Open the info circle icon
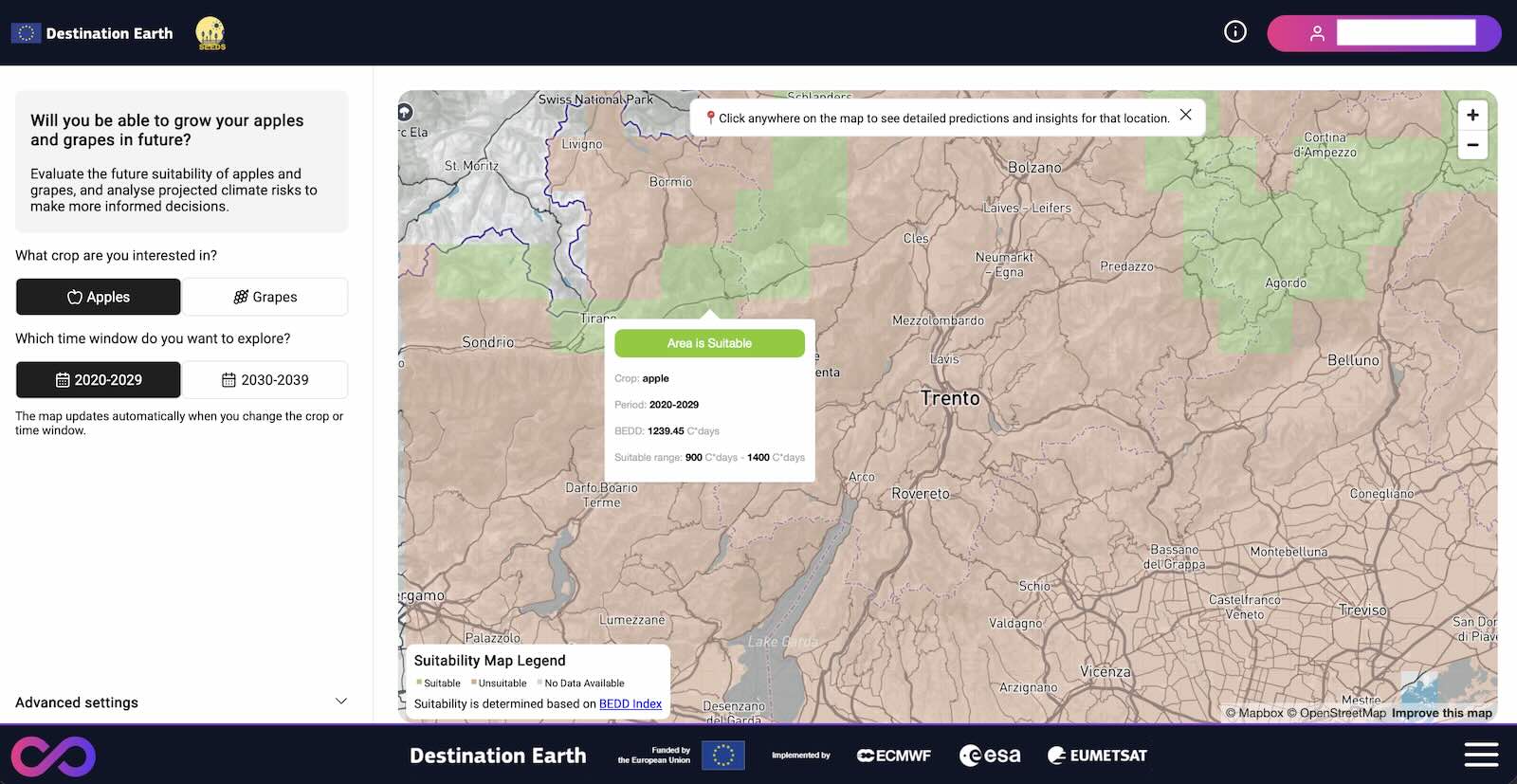This screenshot has height=784, width=1517. tap(1235, 32)
